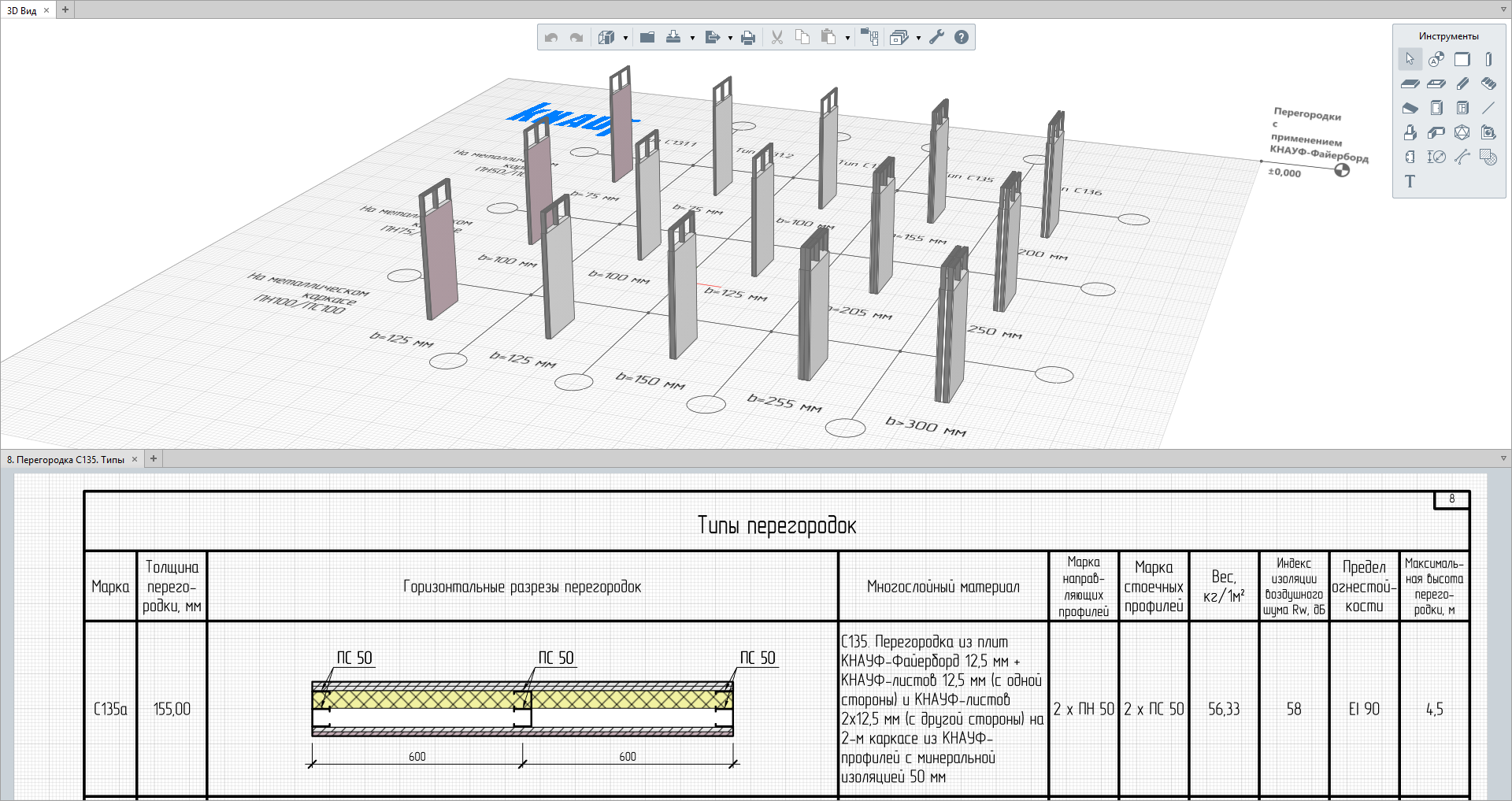Click the stacked views windows icon
The height and width of the screenshot is (801, 1512).
point(899,37)
